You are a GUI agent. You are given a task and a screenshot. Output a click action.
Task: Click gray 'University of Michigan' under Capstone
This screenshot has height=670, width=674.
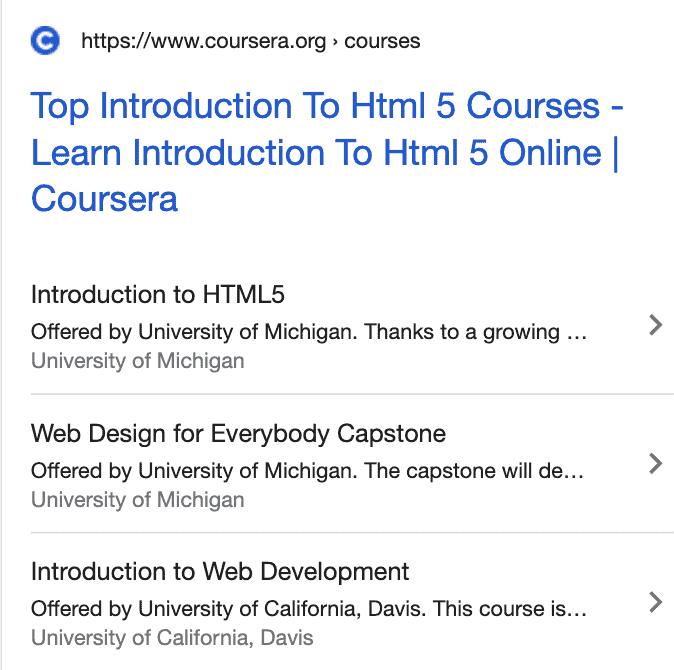138,500
